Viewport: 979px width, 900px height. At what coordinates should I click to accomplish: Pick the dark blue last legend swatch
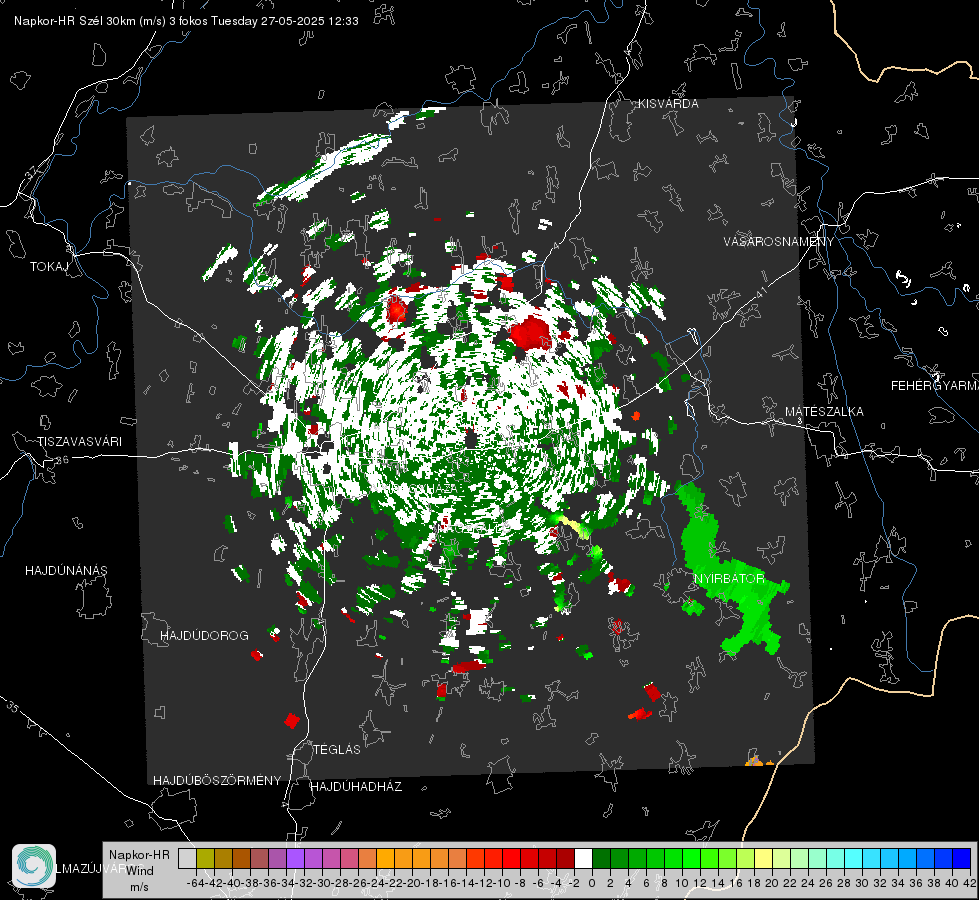(962, 858)
